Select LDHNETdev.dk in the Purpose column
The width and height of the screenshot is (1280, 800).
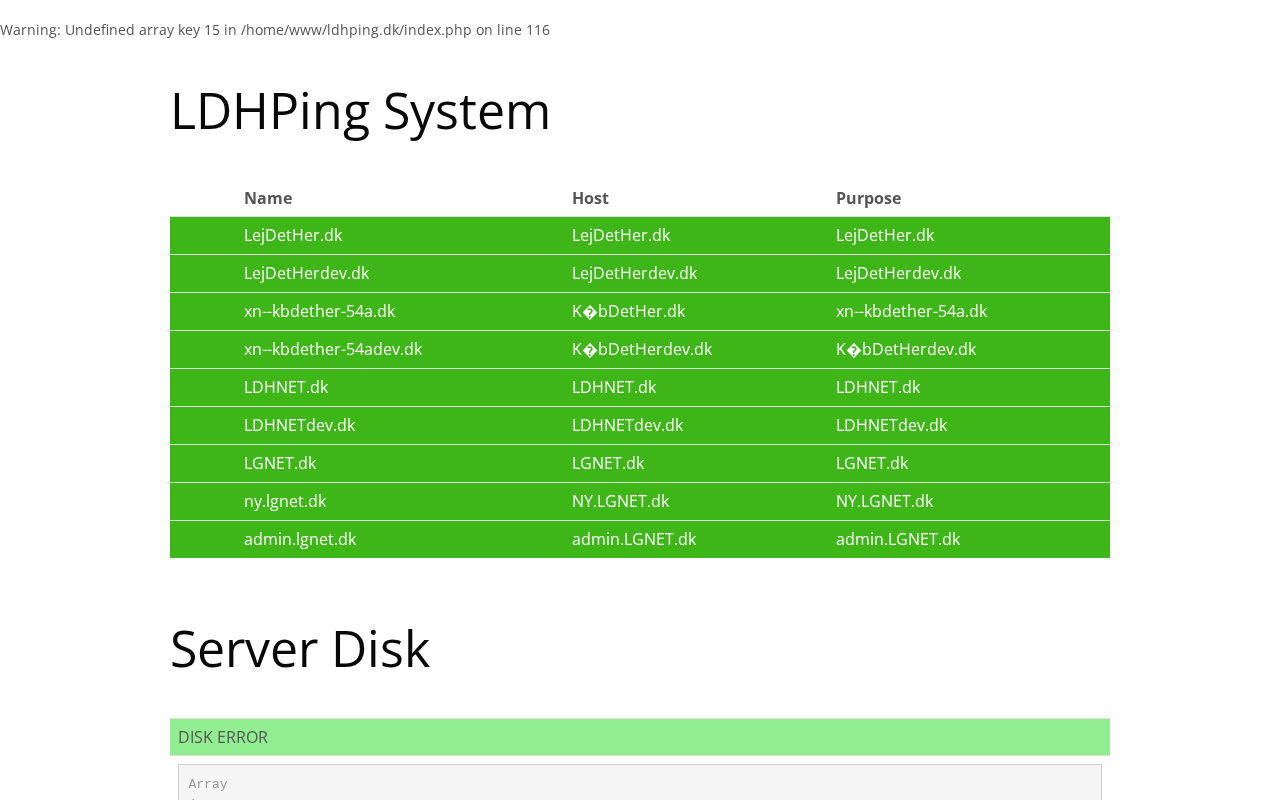[891, 426]
